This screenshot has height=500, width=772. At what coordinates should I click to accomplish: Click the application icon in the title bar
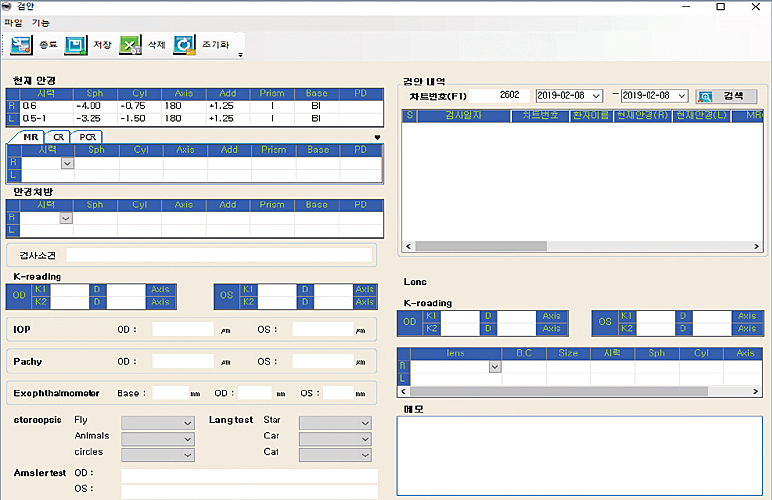[x=7, y=6]
